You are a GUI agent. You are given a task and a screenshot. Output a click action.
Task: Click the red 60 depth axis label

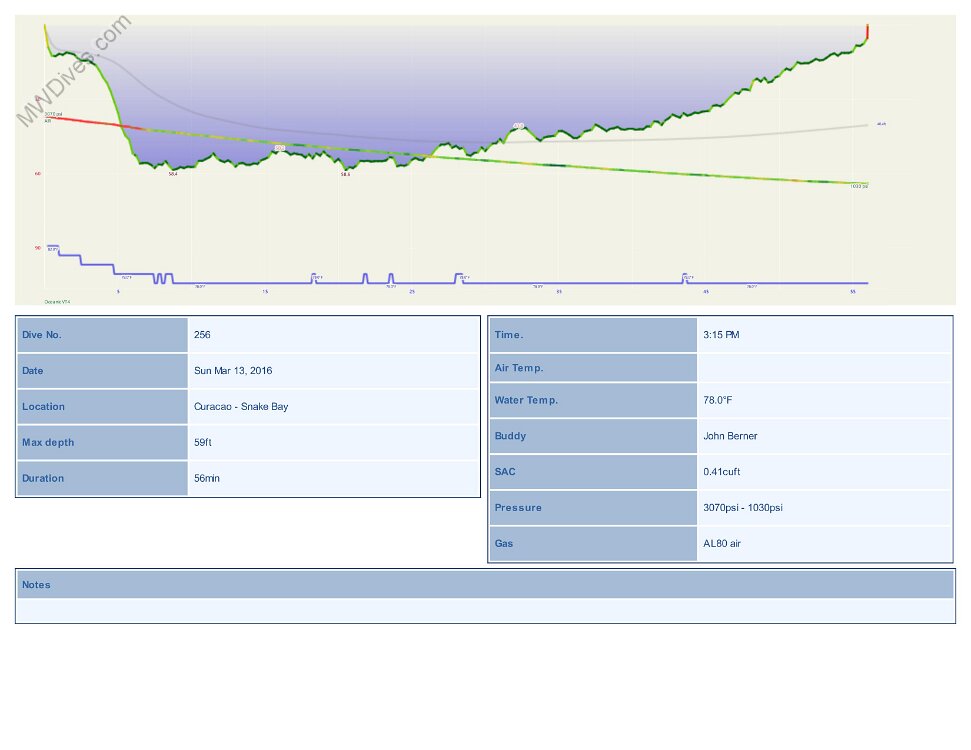tap(38, 173)
